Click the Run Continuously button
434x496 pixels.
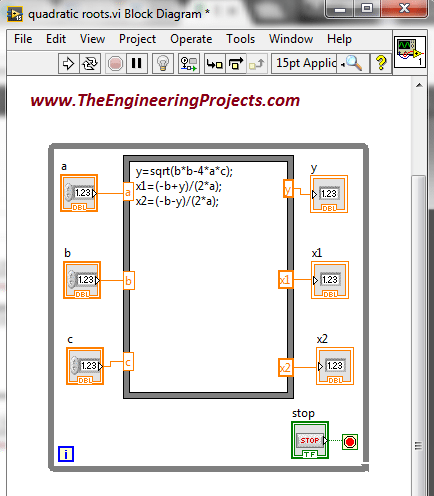click(x=90, y=63)
